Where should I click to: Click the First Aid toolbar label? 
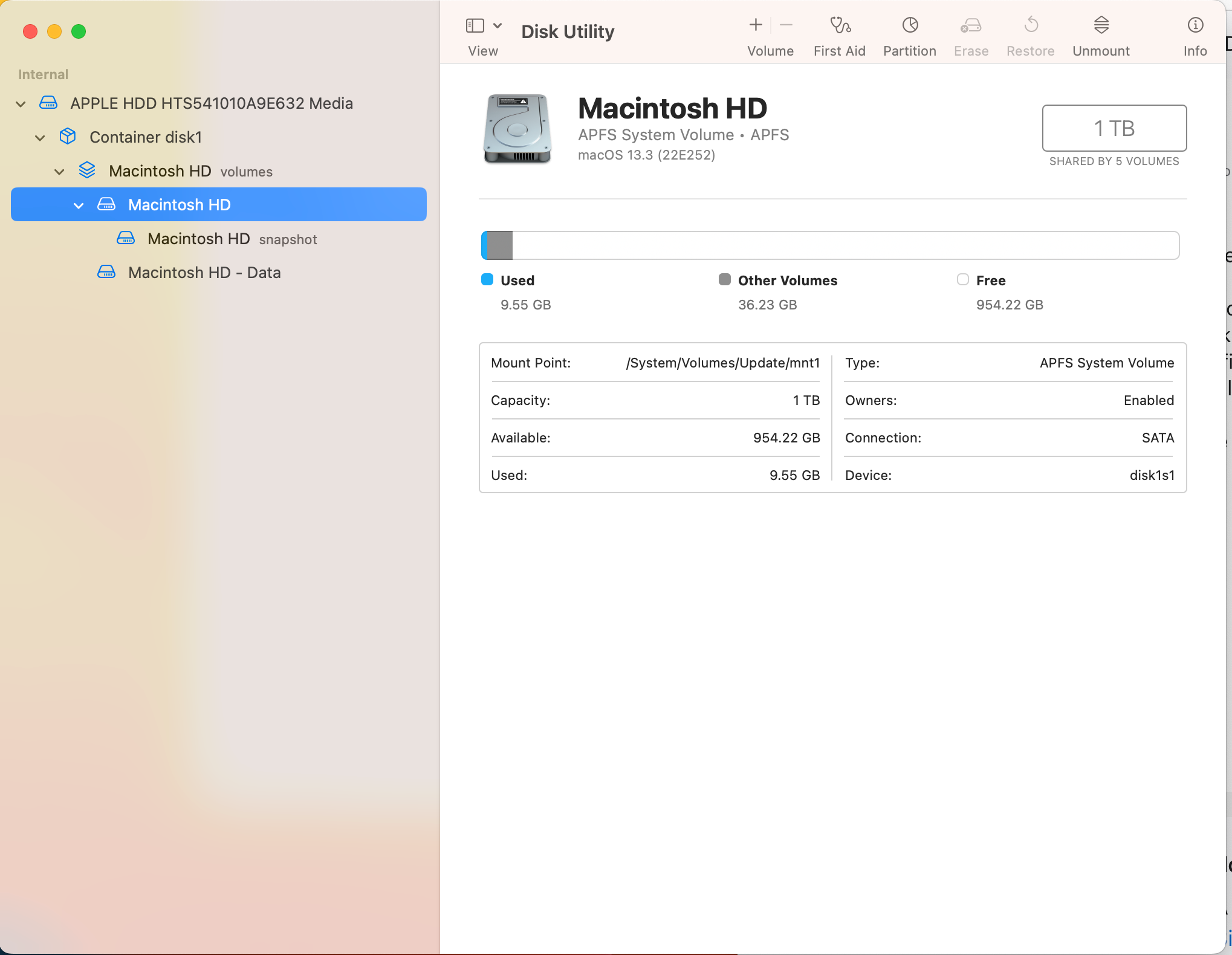pyautogui.click(x=840, y=51)
